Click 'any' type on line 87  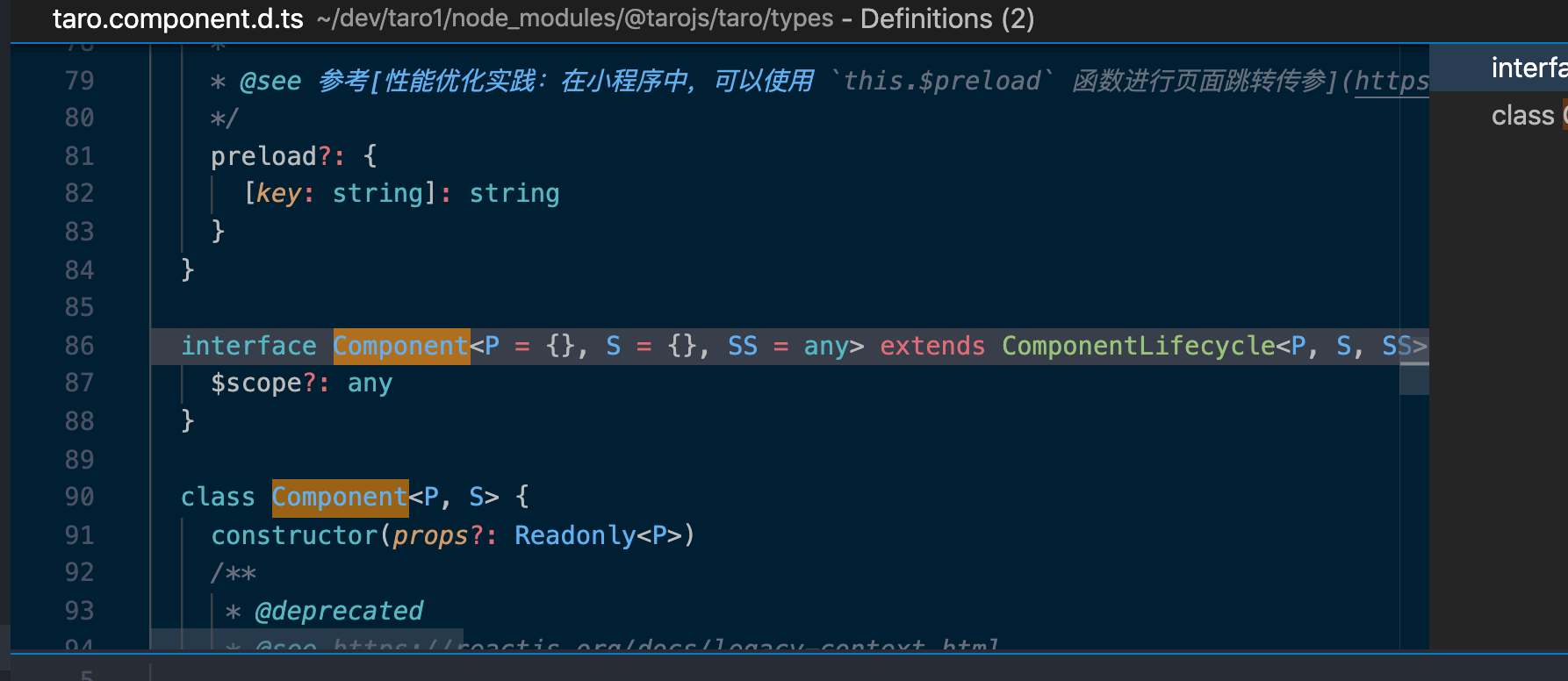point(370,384)
